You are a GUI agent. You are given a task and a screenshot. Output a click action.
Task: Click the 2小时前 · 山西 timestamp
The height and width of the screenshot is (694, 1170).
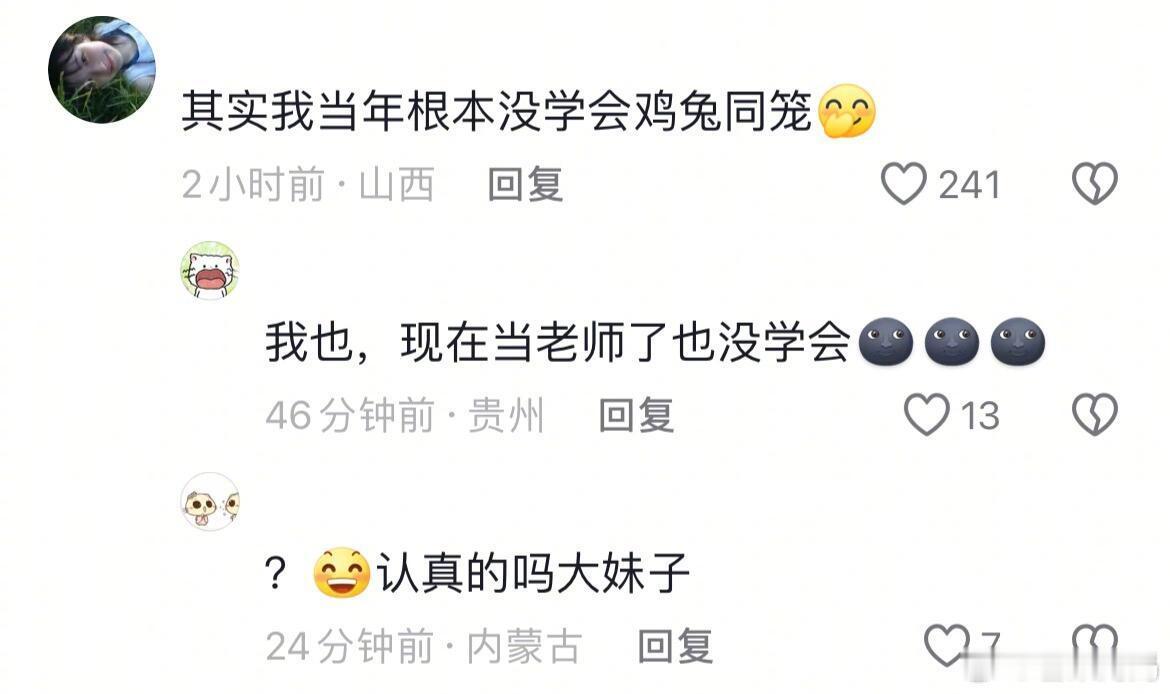click(x=308, y=184)
